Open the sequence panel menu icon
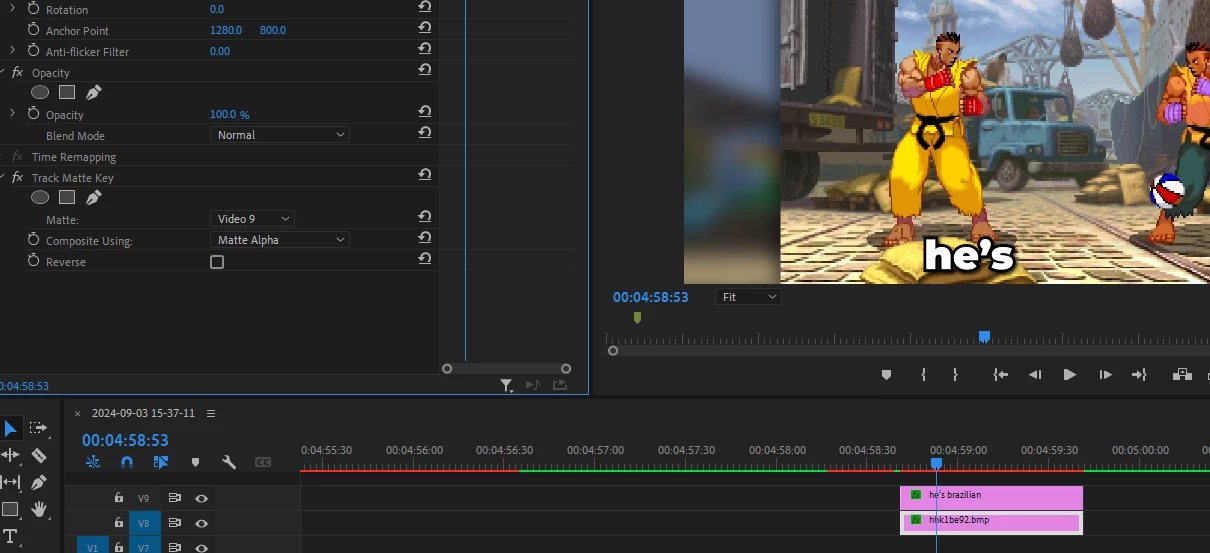 pos(211,413)
